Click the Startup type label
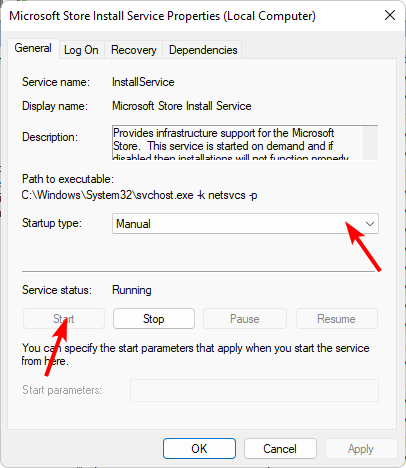 [52, 223]
